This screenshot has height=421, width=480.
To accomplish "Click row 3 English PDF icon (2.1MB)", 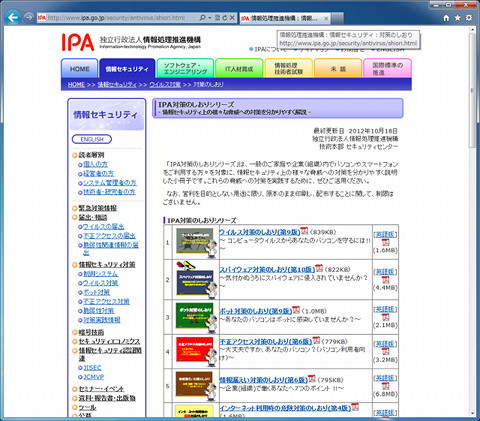I will [385, 317].
